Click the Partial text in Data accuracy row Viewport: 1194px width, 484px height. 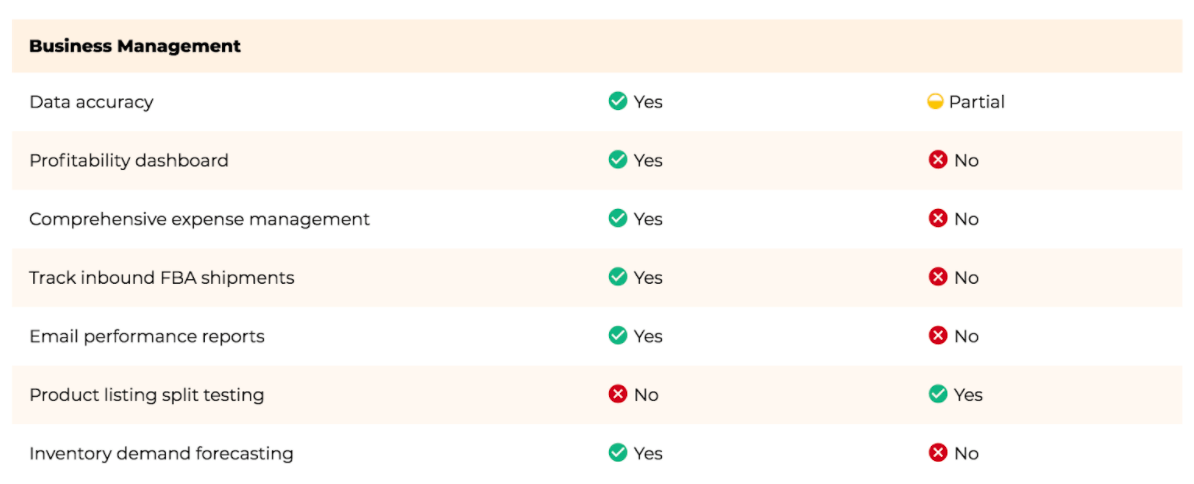coord(977,101)
